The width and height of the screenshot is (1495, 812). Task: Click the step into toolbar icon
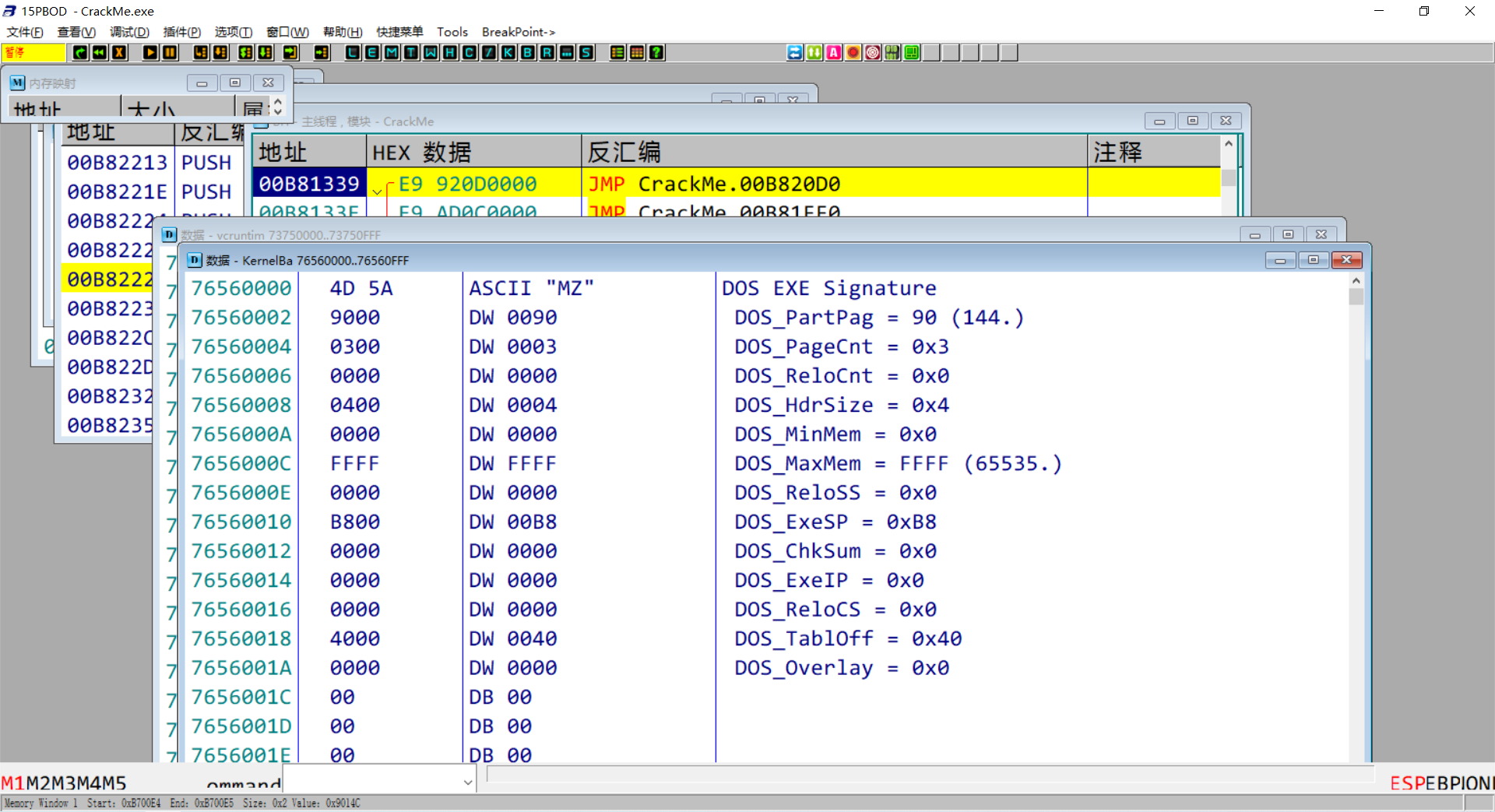201,52
